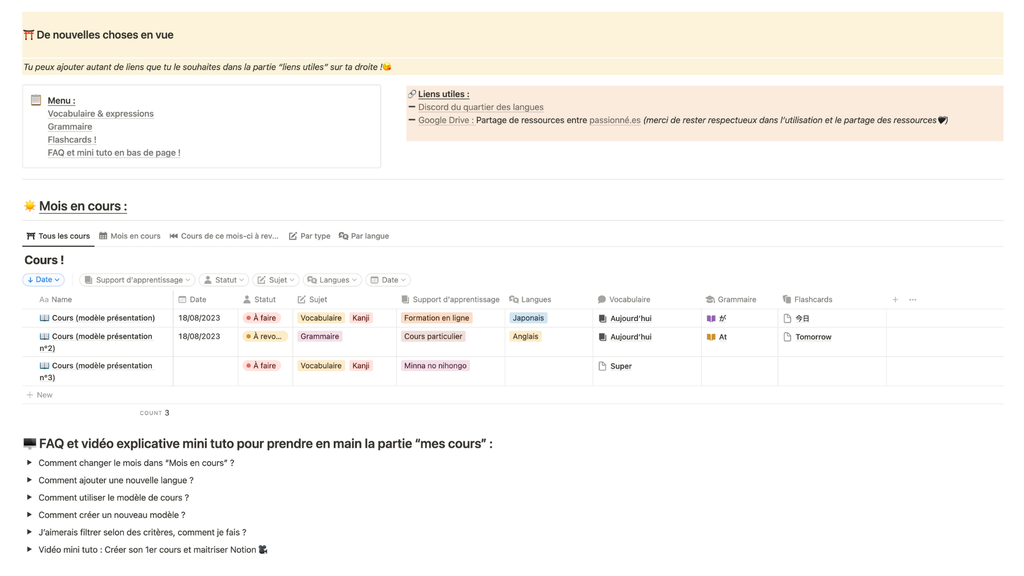Click the computer icon beside the FAQ heading
The width and height of the screenshot is (1024, 576).
29,443
